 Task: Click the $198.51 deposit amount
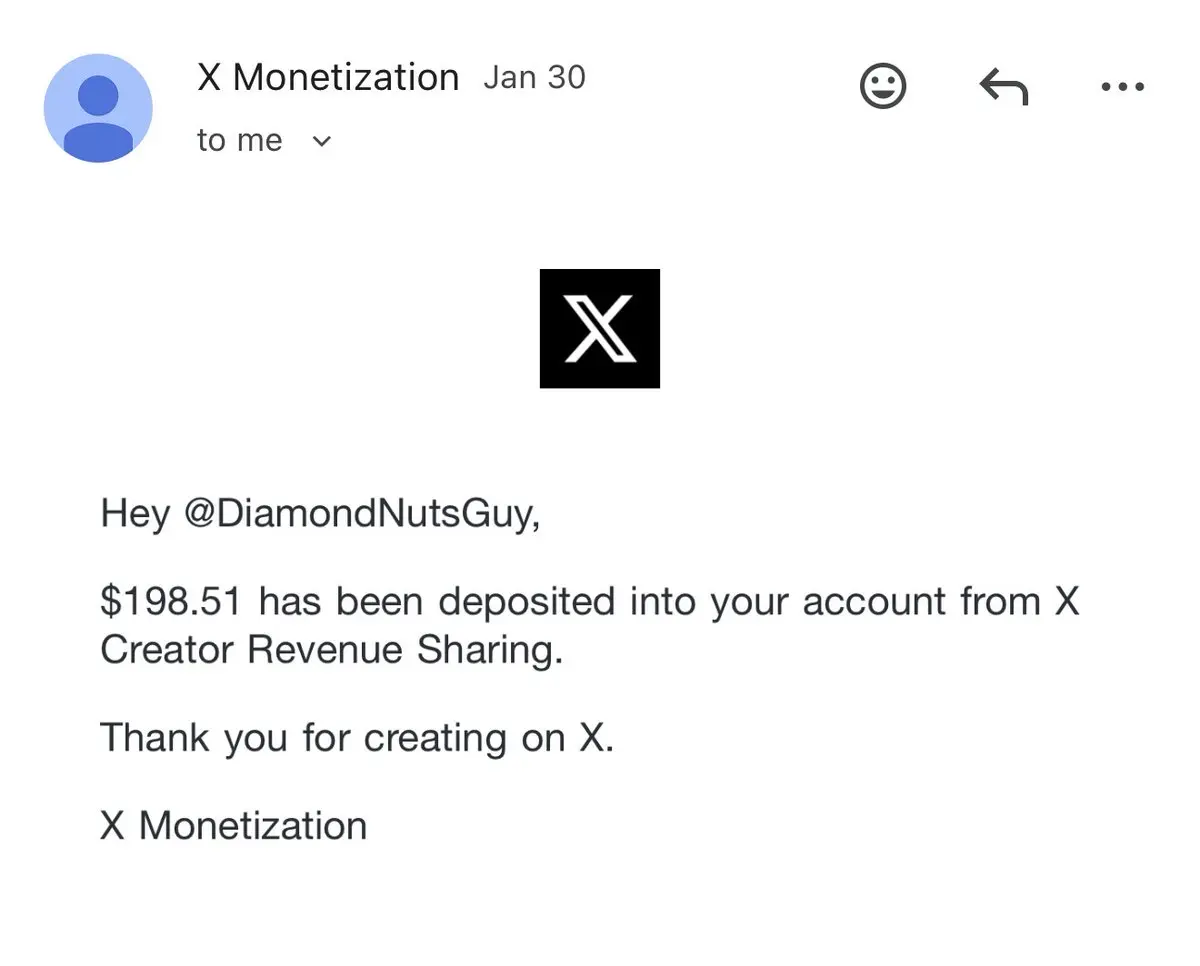point(171,602)
